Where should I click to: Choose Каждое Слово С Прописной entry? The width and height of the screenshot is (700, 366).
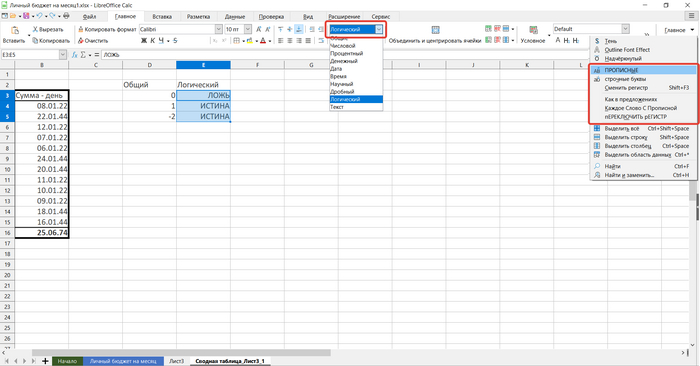643,108
